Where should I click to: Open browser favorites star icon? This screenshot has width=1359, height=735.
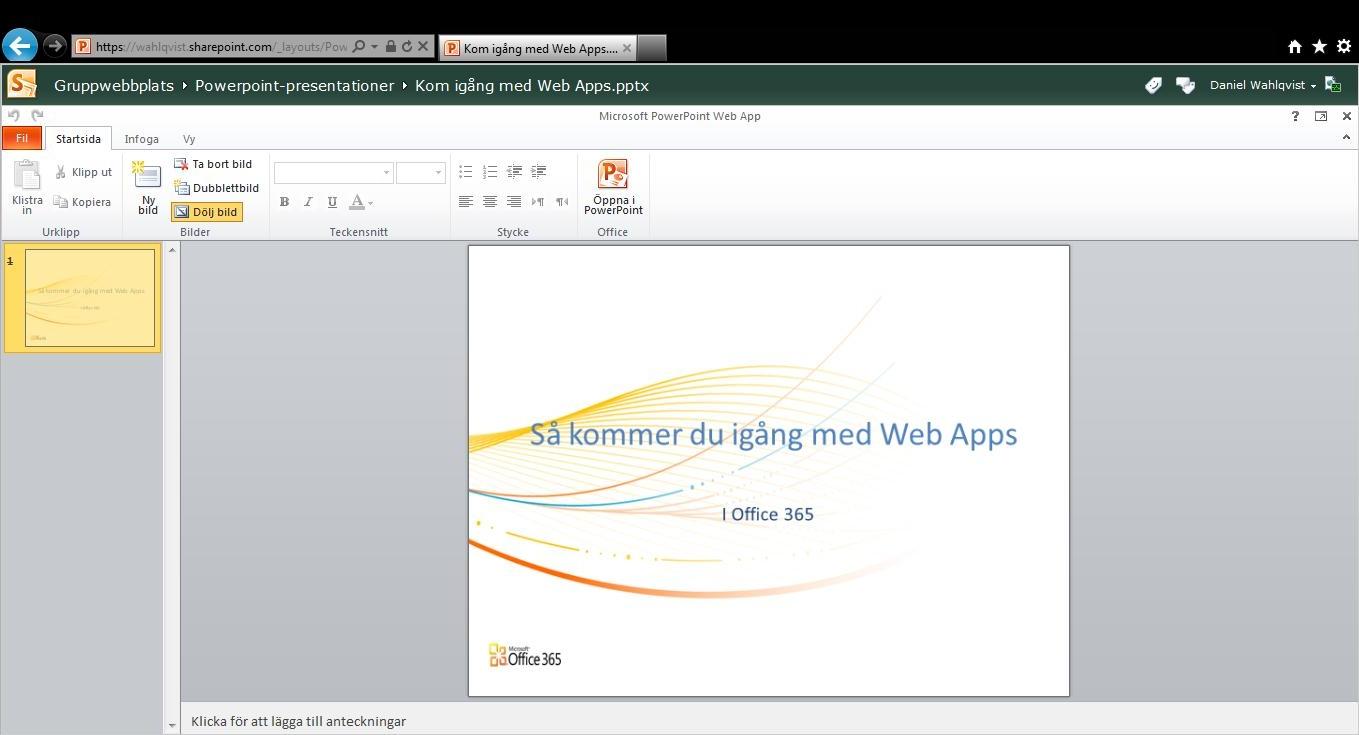click(1319, 46)
